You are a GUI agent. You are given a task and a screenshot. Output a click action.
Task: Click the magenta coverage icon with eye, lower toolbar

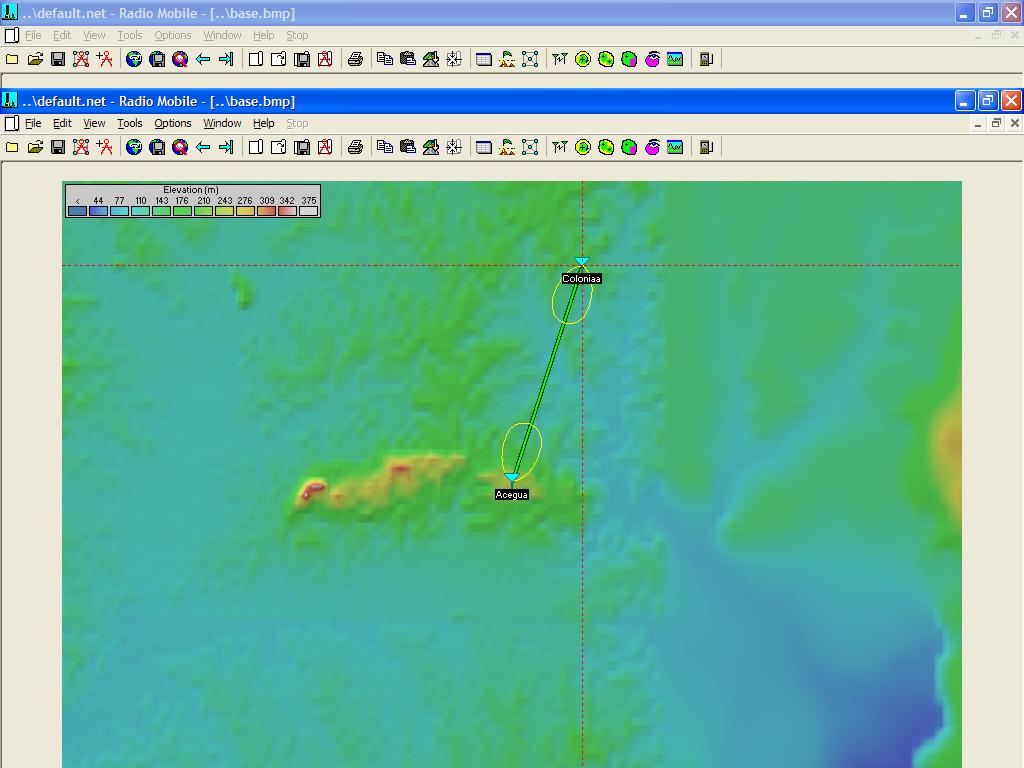tap(652, 147)
